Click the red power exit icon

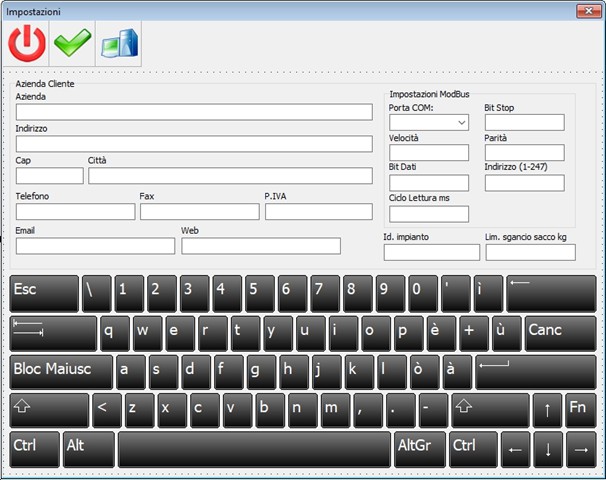point(27,44)
